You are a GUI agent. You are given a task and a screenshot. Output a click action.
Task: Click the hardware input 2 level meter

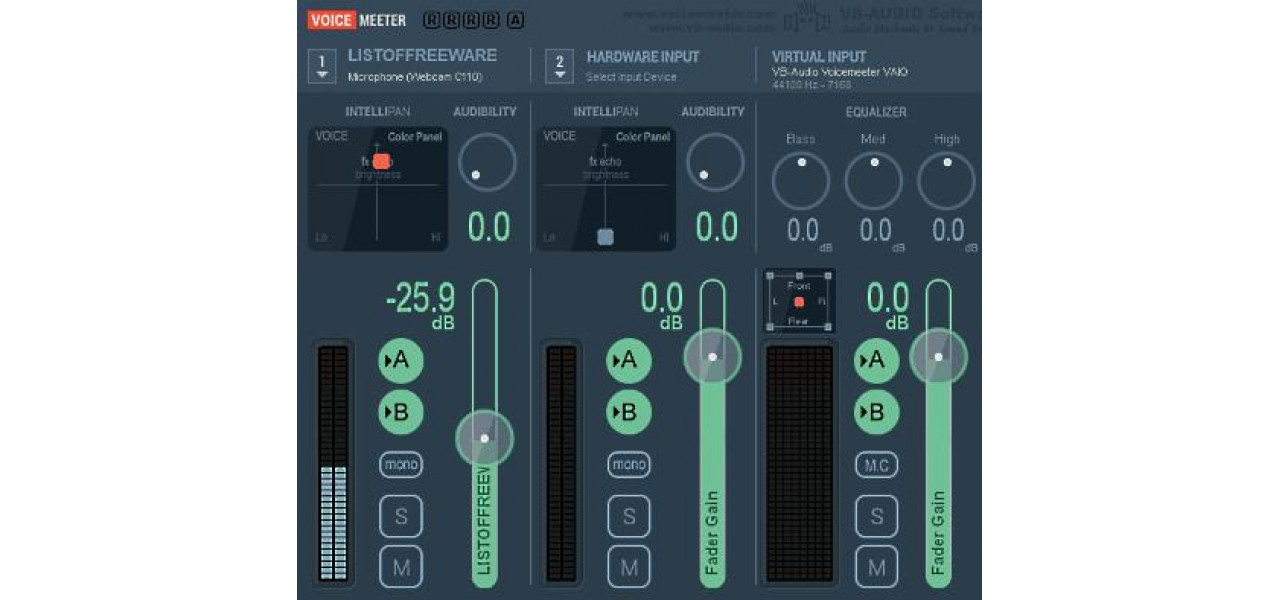click(561, 463)
